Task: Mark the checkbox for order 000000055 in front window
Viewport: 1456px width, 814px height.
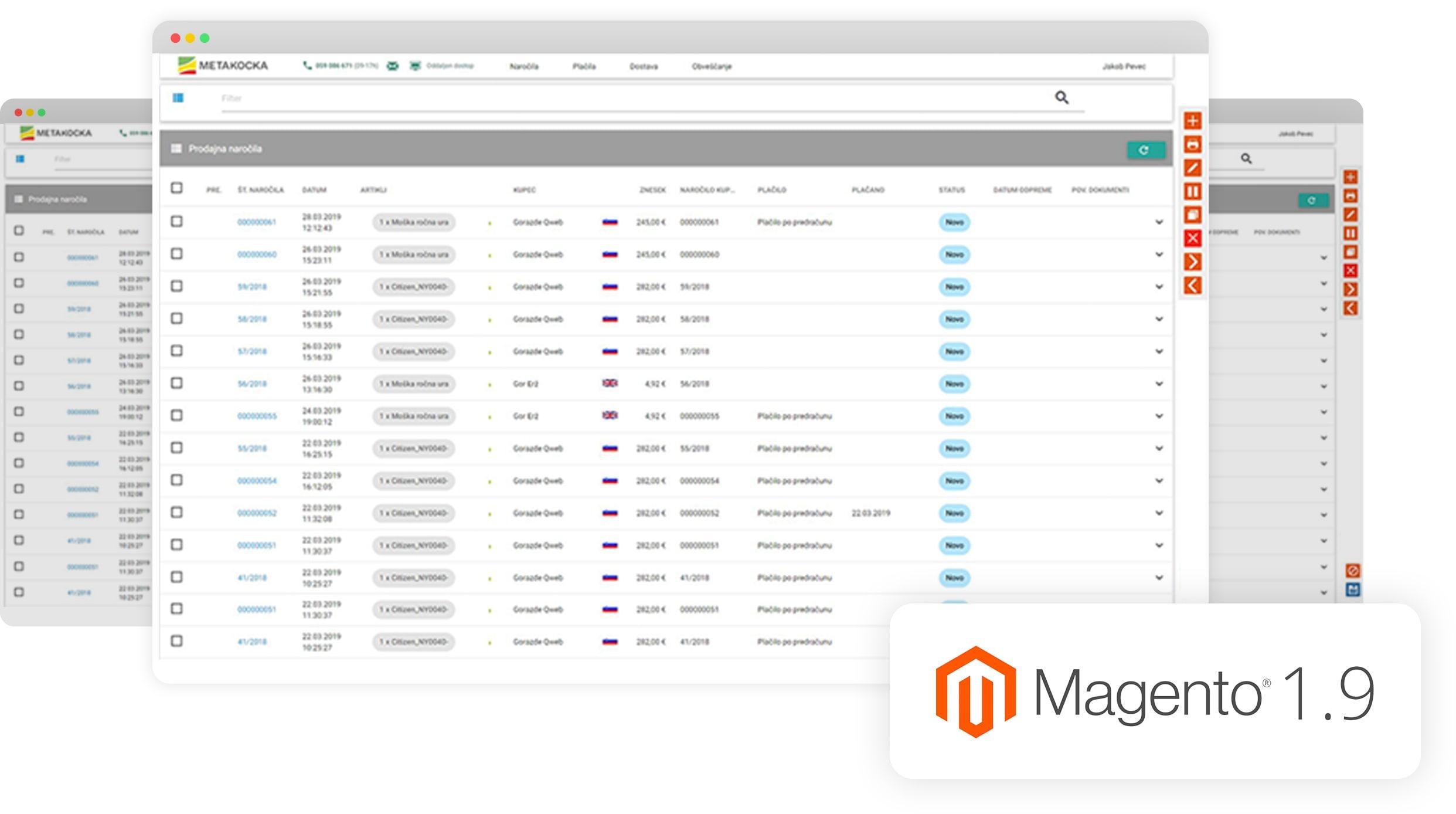Action: 176,415
